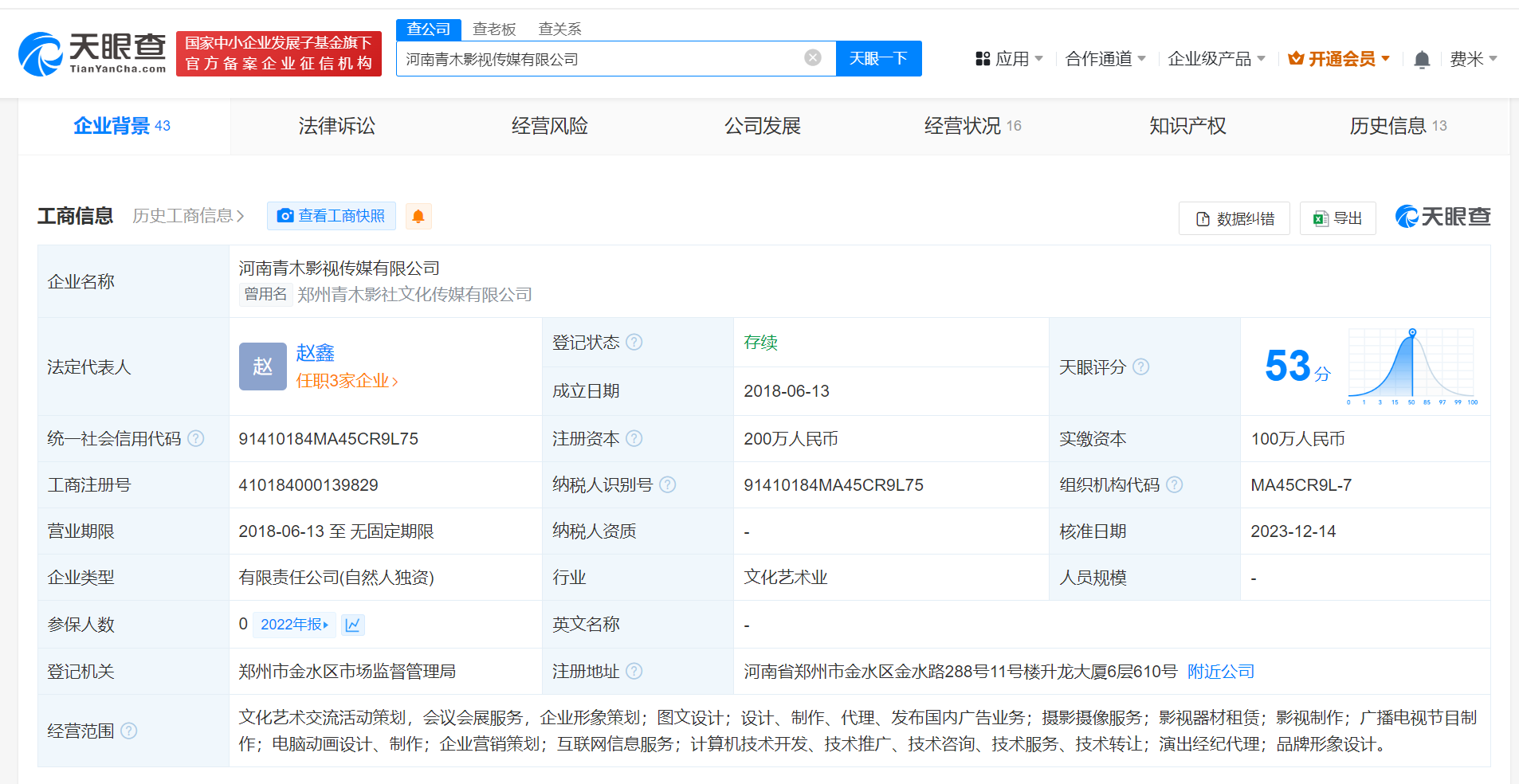Click the 天眼一下 search button

(x=878, y=58)
